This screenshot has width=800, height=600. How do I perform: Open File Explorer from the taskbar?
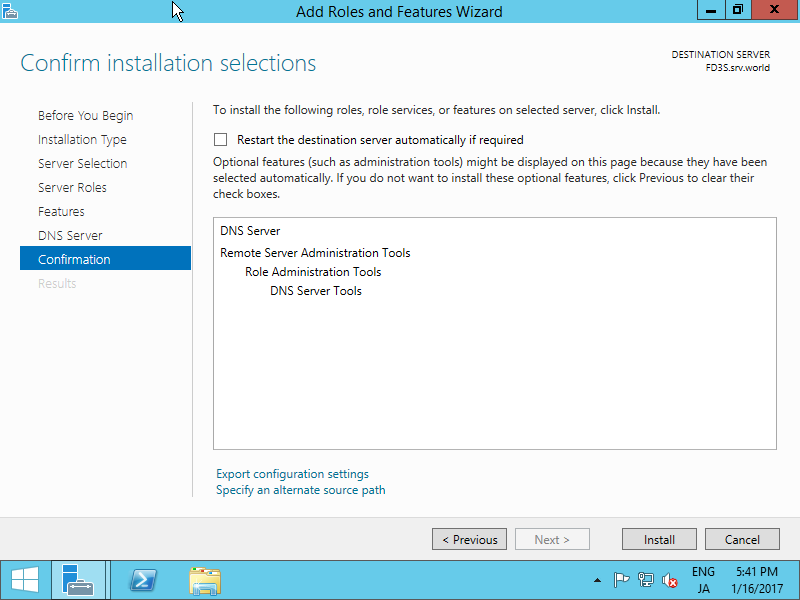pyautogui.click(x=205, y=581)
